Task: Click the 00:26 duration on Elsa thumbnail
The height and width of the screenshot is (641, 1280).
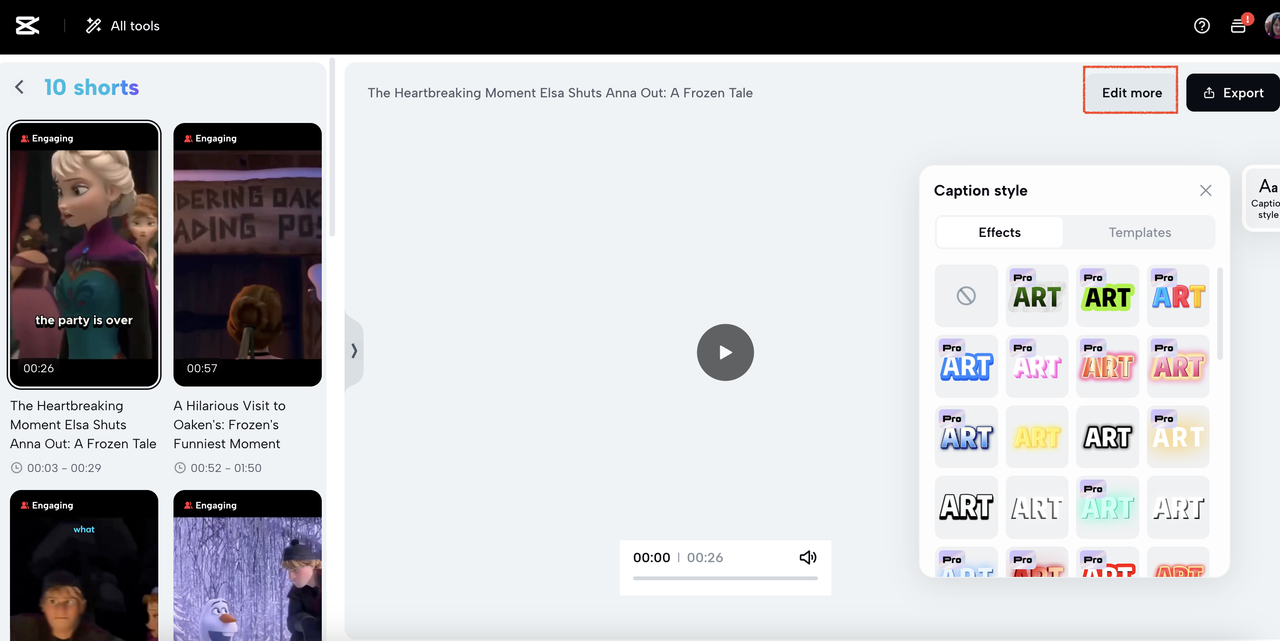Action: [39, 368]
